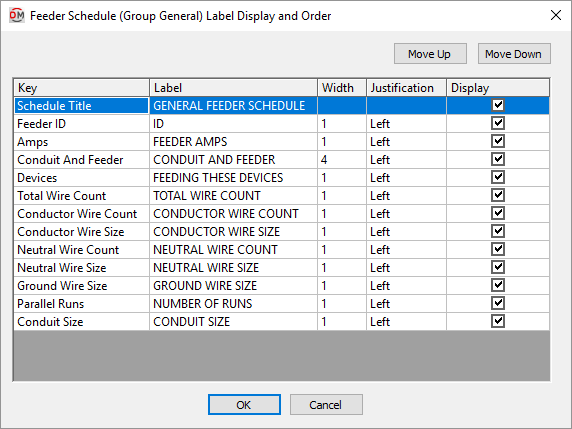Toggle Display checkbox for Amps row
Screen dimensions: 572x429
coord(498,142)
